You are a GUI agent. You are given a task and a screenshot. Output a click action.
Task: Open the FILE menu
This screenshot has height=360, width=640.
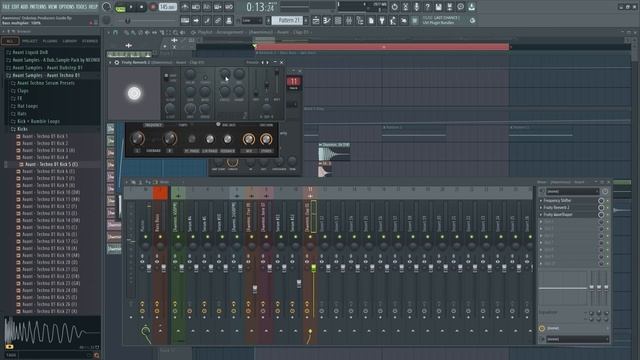(x=6, y=7)
